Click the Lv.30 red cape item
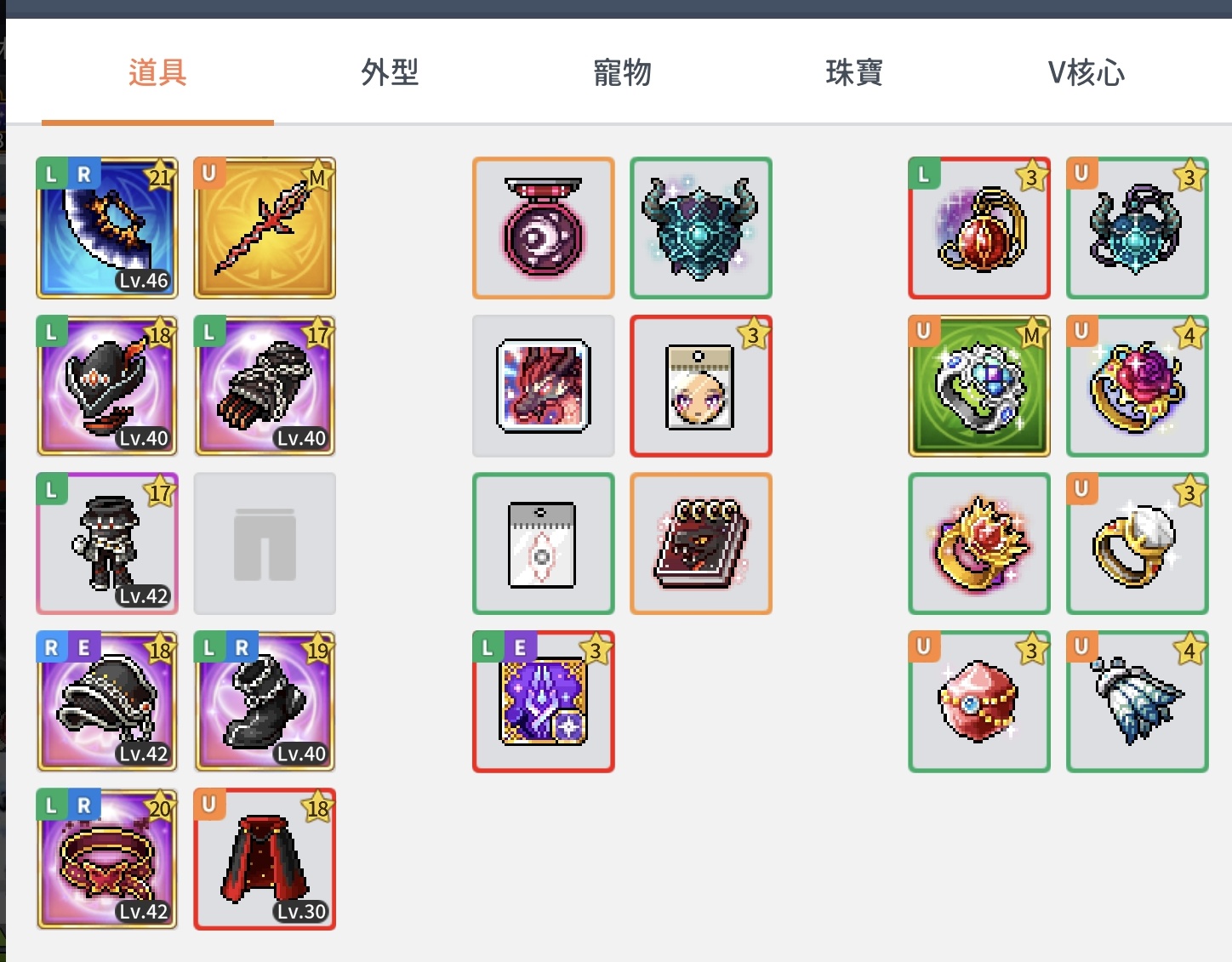 [265, 859]
